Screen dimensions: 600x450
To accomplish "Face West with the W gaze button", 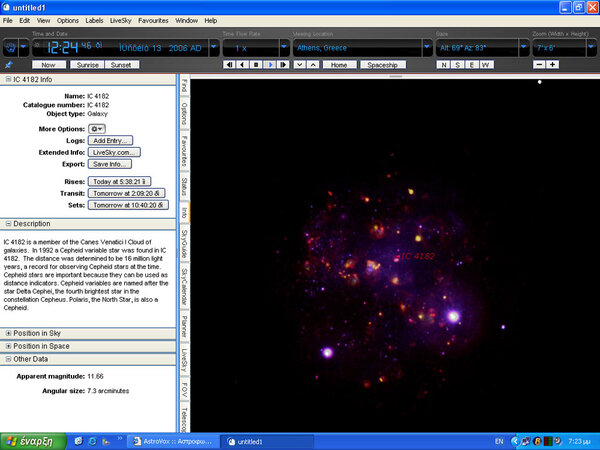I will [x=485, y=64].
